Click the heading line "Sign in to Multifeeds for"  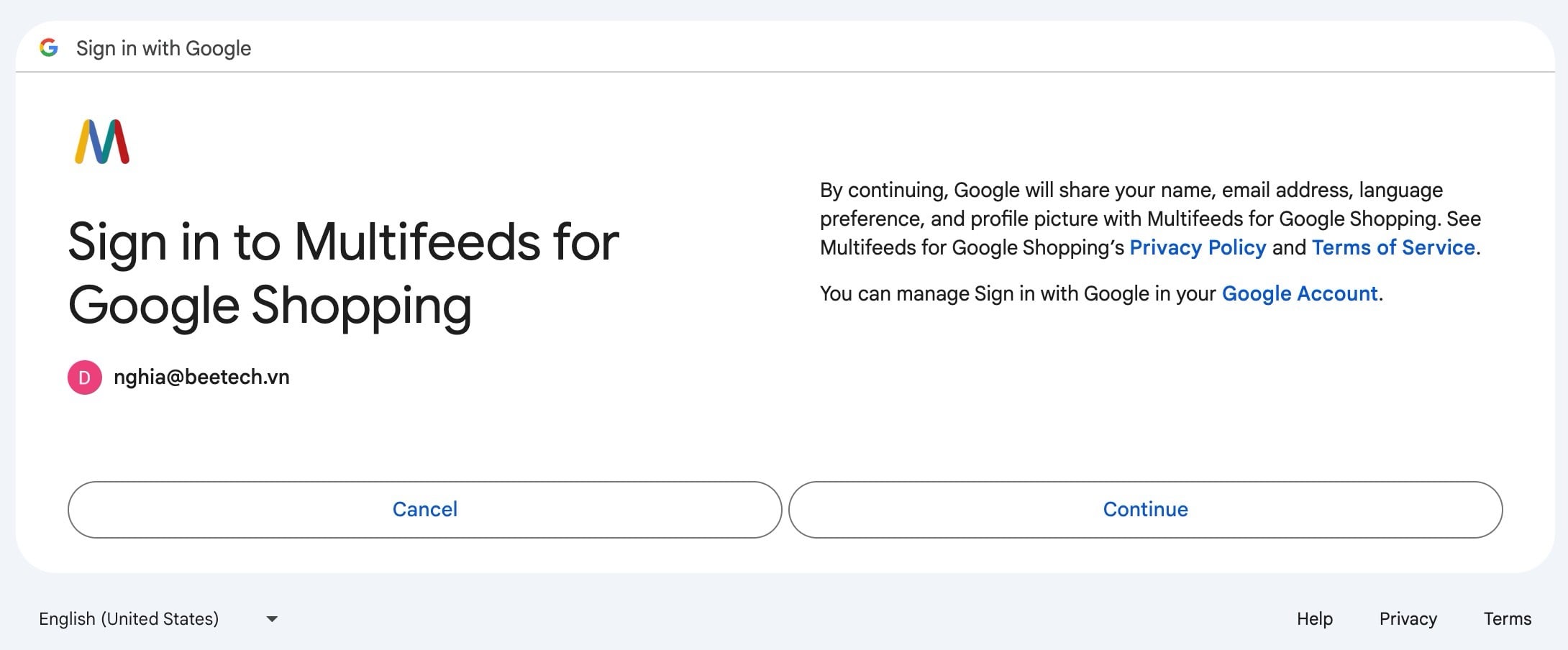point(344,242)
